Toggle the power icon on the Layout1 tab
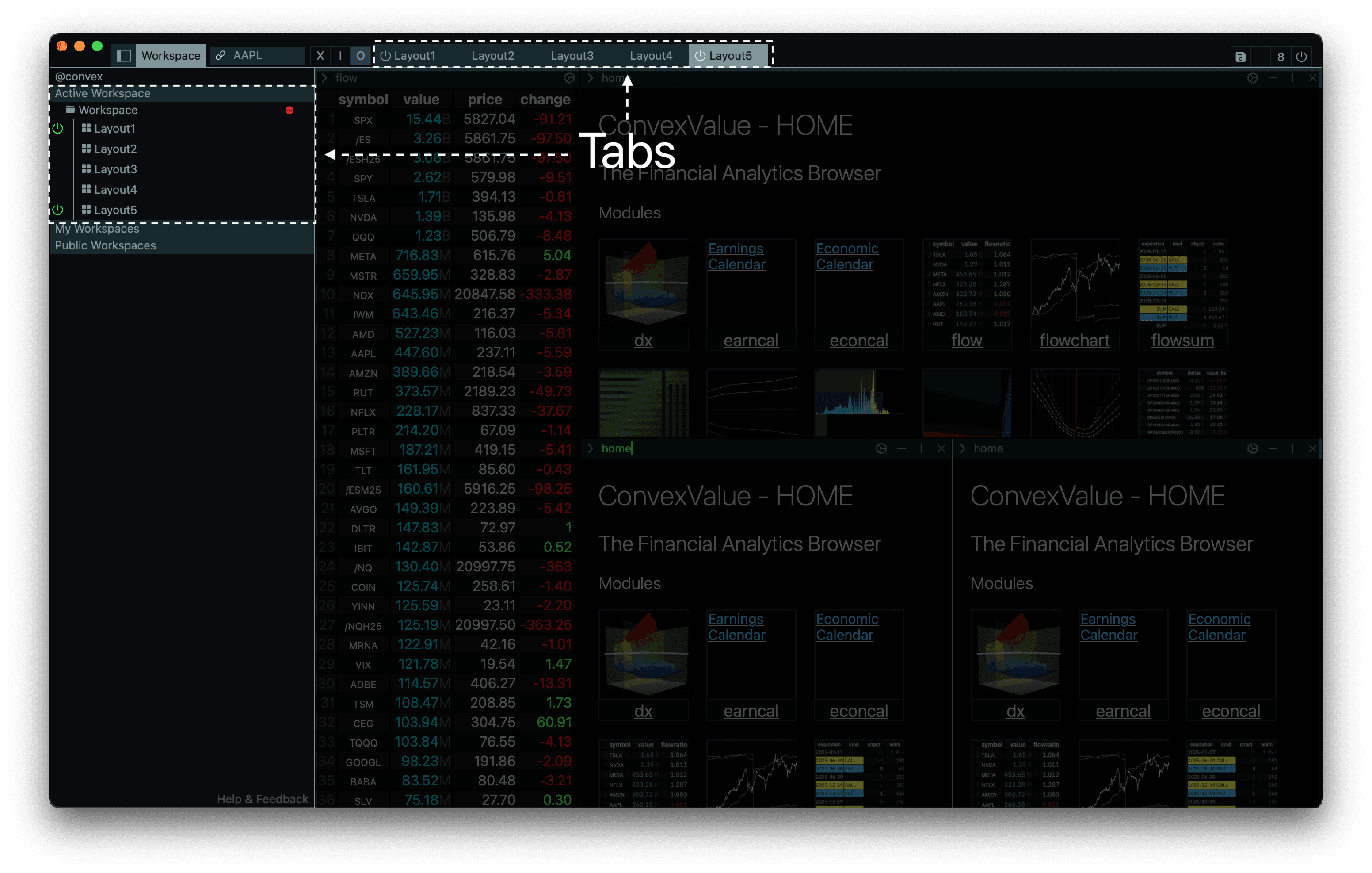The image size is (1372, 873). (386, 56)
